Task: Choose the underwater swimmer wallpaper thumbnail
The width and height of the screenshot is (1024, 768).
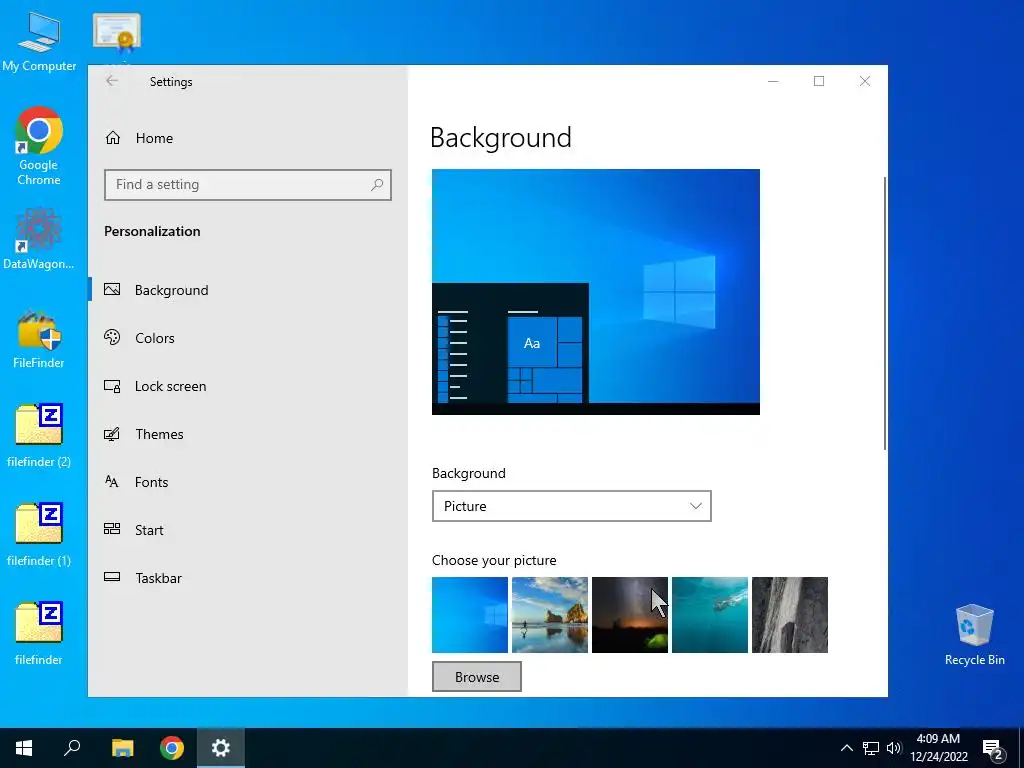Action: [x=710, y=615]
